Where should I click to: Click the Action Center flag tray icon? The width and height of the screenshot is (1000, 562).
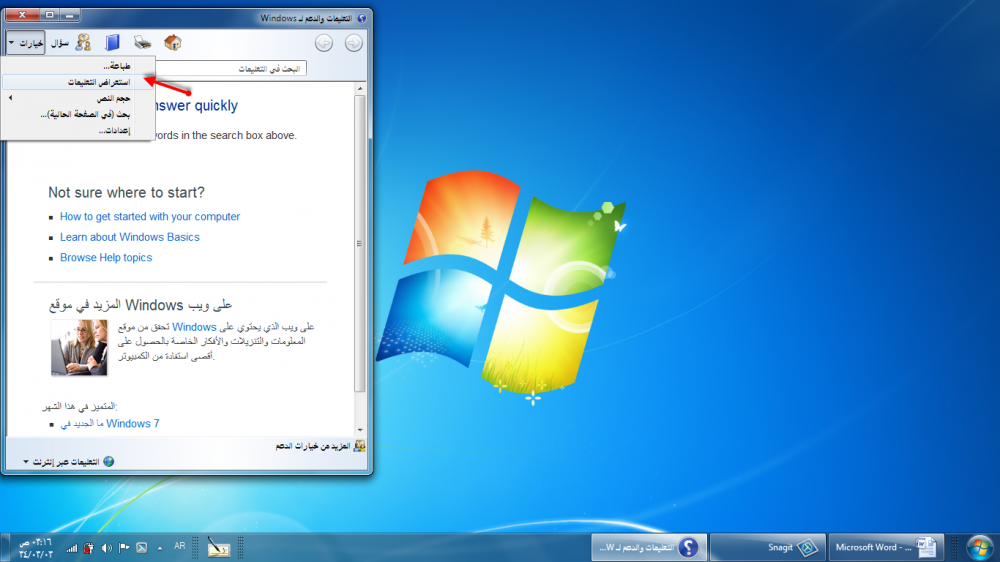124,547
